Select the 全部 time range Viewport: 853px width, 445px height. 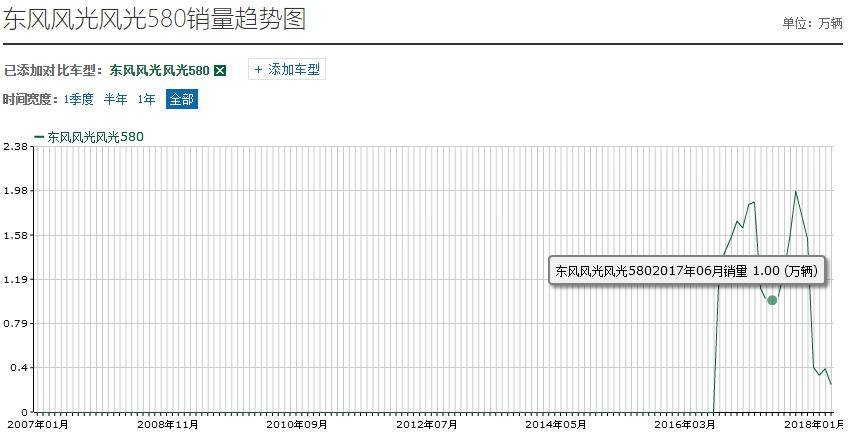pyautogui.click(x=182, y=100)
